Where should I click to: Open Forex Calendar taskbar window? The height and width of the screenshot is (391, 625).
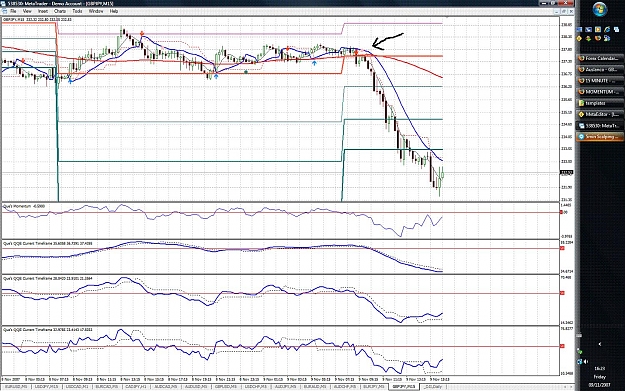[599, 58]
